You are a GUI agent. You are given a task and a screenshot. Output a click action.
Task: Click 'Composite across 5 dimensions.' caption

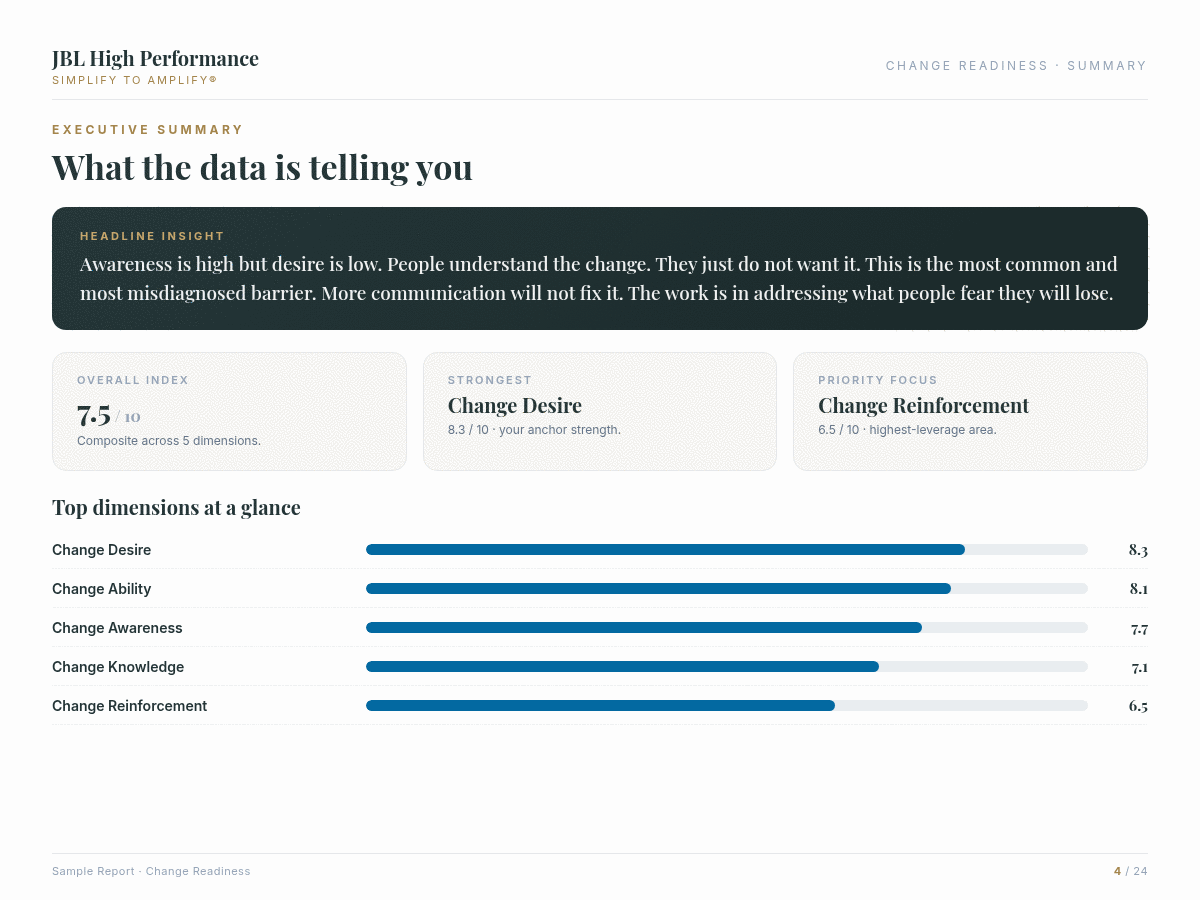[169, 441]
